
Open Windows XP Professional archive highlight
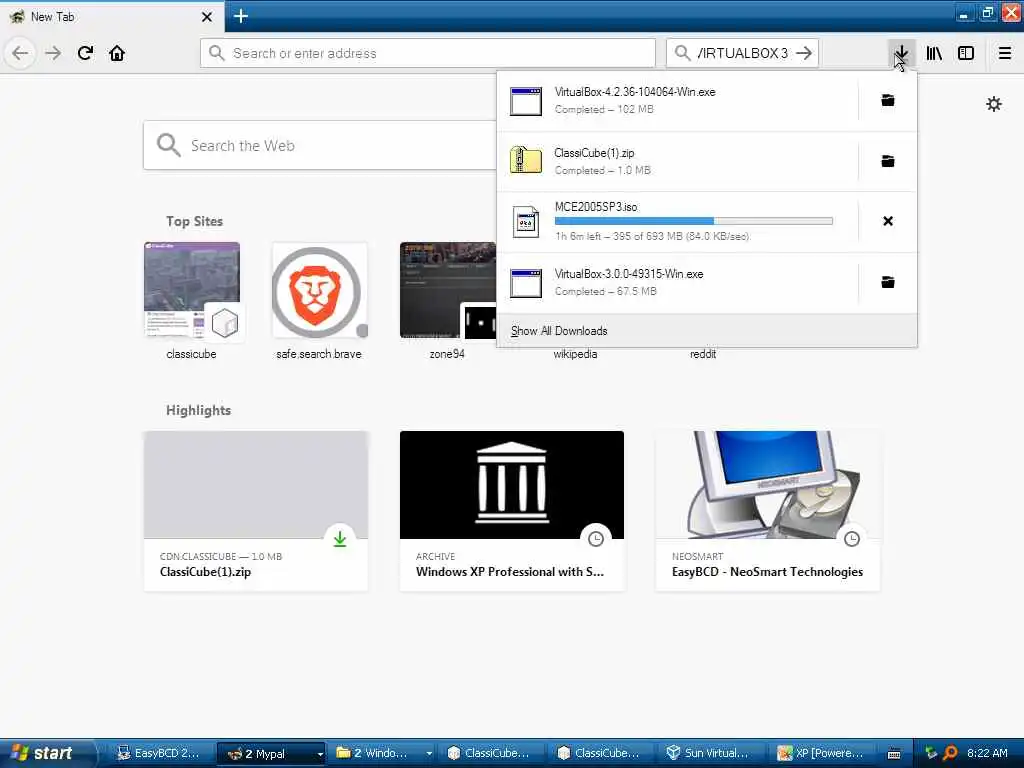512,511
